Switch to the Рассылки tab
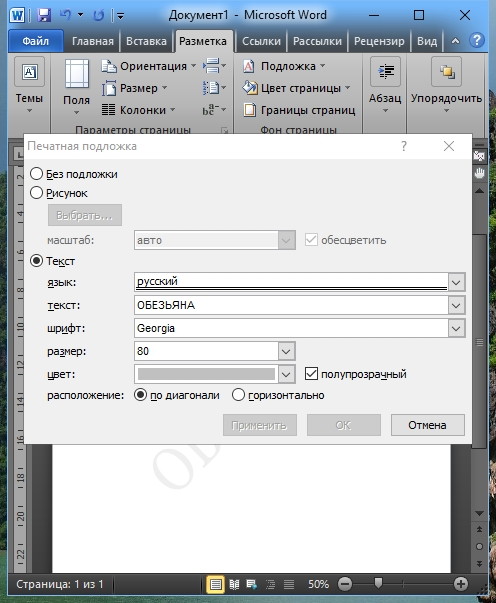Viewport: 496px width, 603px height. tap(317, 41)
